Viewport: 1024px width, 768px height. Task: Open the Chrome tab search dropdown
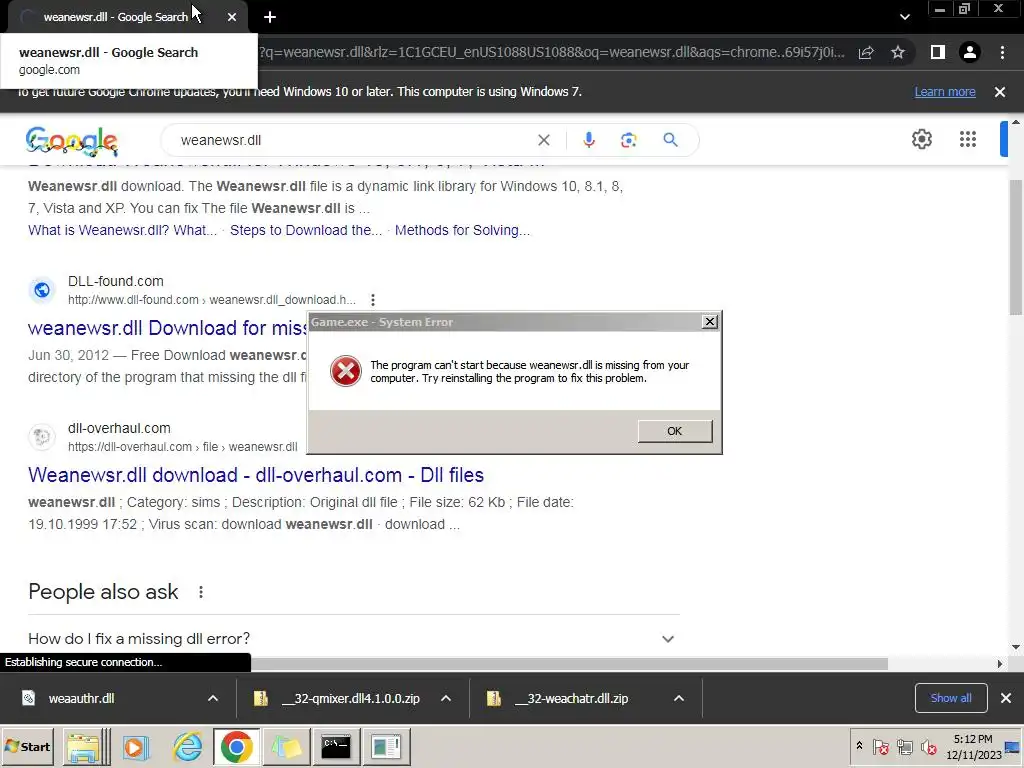(x=904, y=17)
